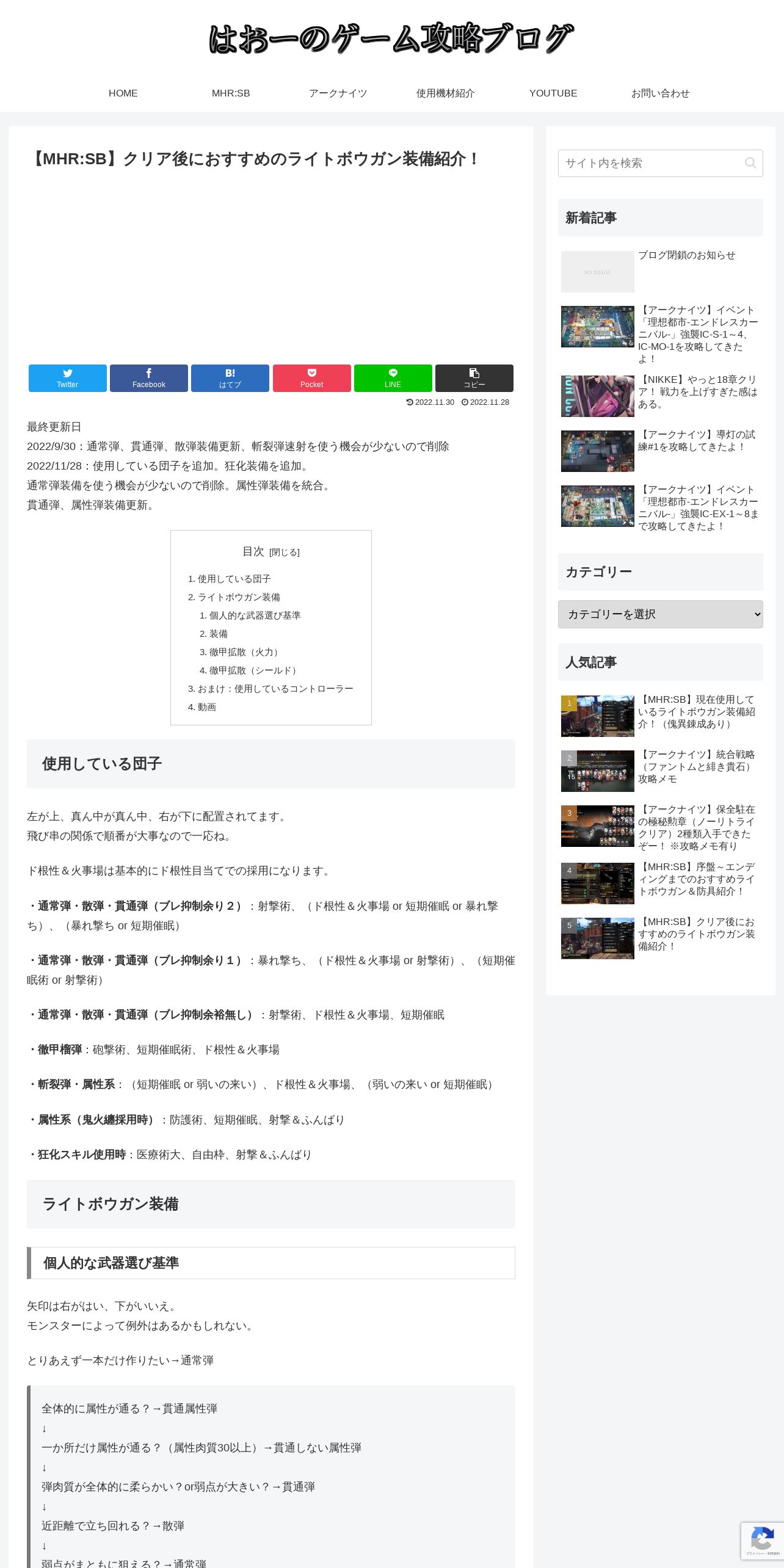This screenshot has width=784, height=1568.
Task: Open the NIKKE 18章クリア article
Action: (x=699, y=392)
